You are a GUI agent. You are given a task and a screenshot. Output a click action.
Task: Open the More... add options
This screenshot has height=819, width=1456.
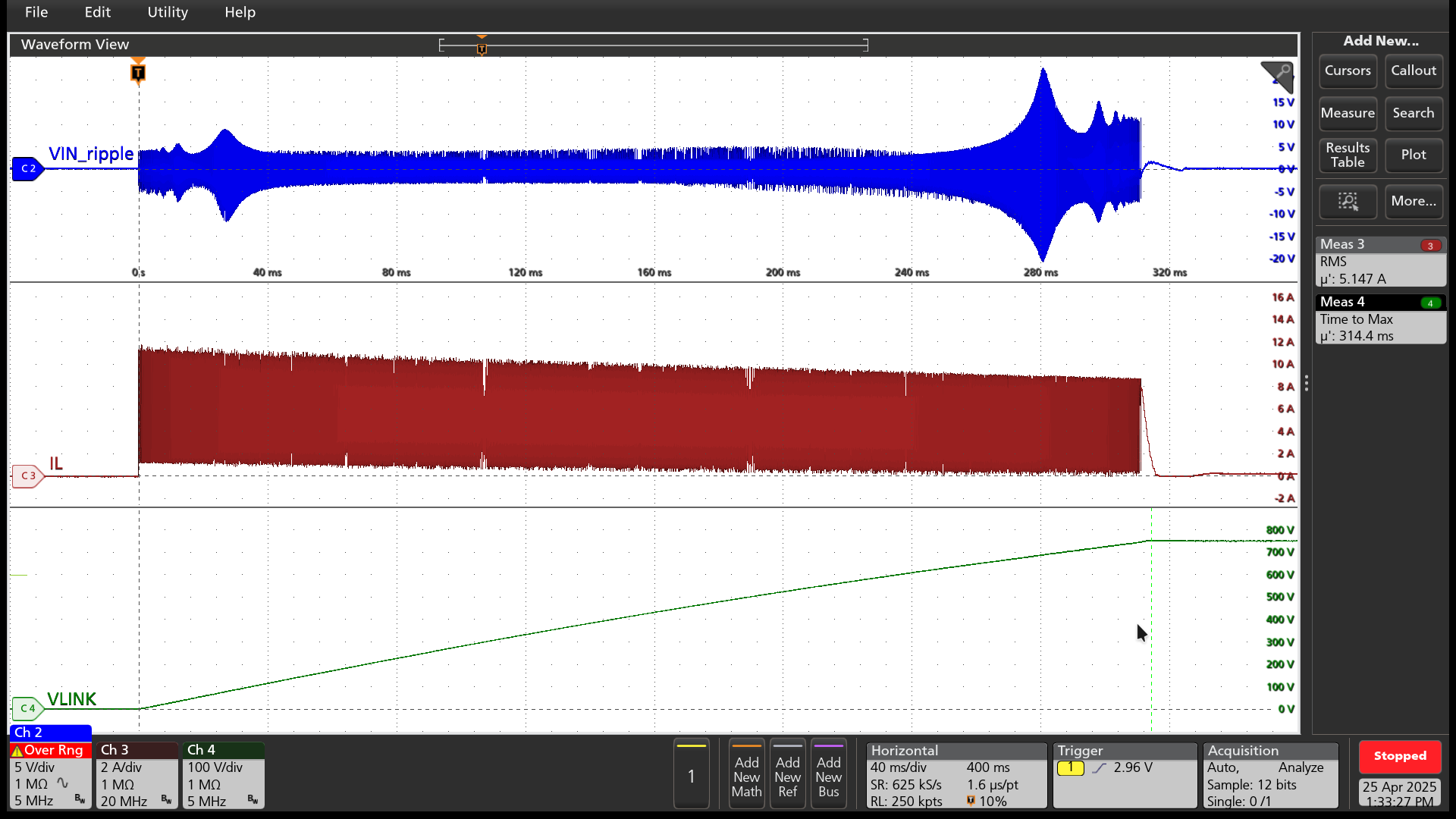[x=1413, y=201]
